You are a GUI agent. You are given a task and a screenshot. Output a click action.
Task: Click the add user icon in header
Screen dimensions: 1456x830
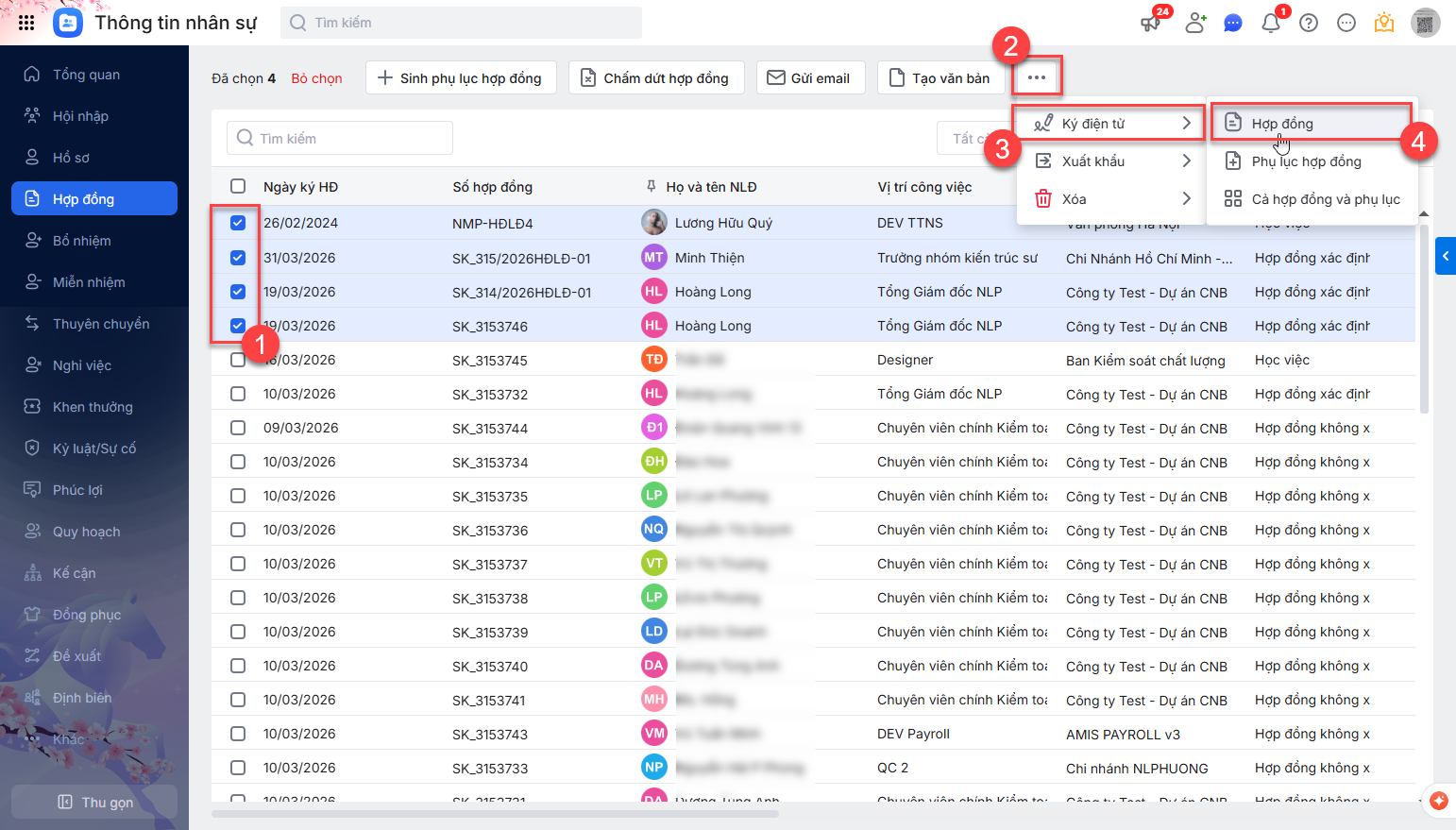(x=1195, y=23)
